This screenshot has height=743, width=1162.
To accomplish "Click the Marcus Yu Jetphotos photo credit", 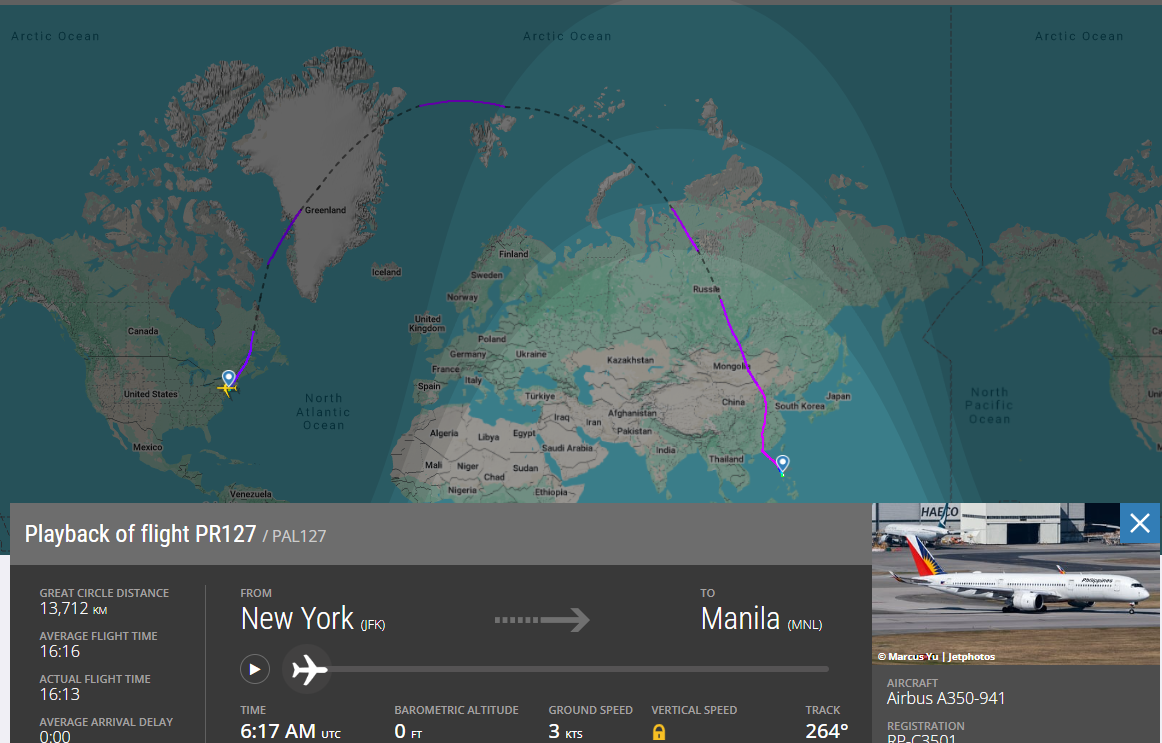I will pyautogui.click(x=936, y=657).
